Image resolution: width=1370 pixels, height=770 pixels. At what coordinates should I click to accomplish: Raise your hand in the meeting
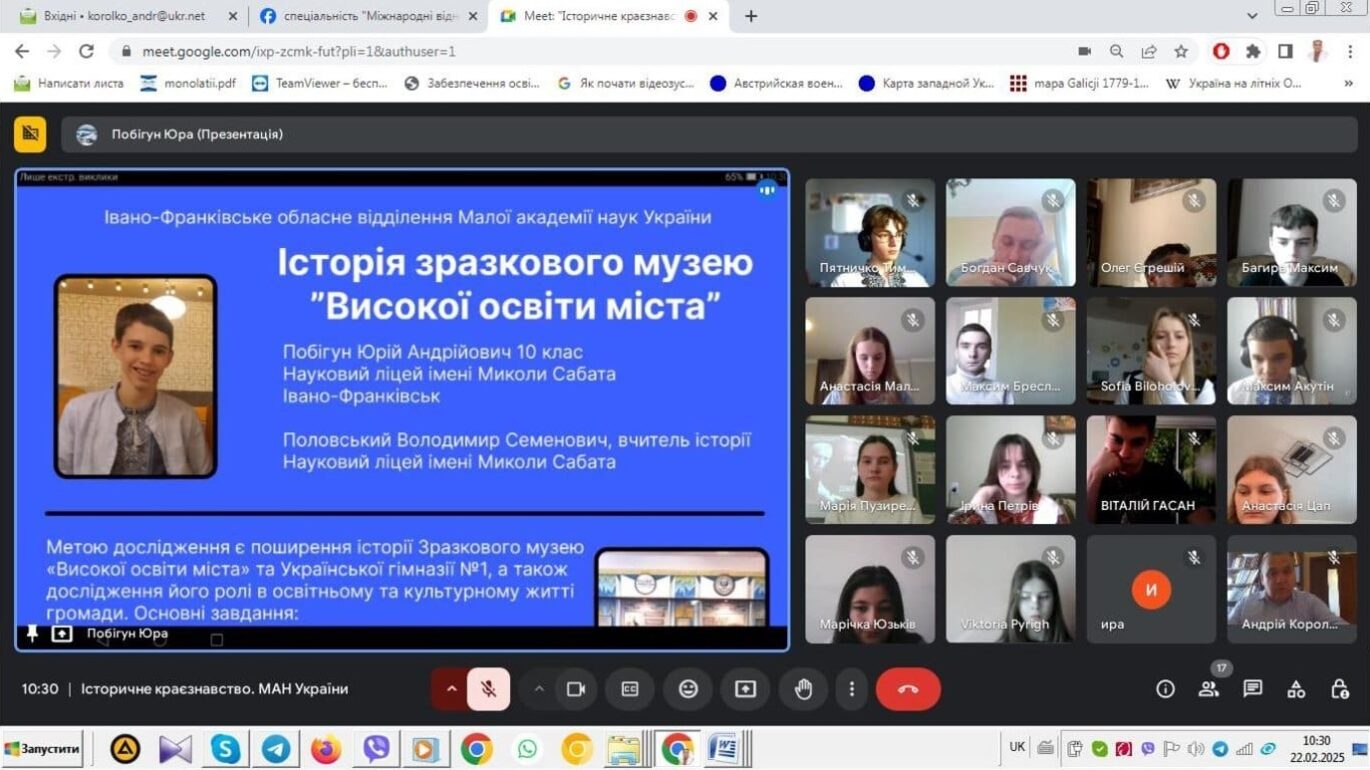[x=803, y=689]
